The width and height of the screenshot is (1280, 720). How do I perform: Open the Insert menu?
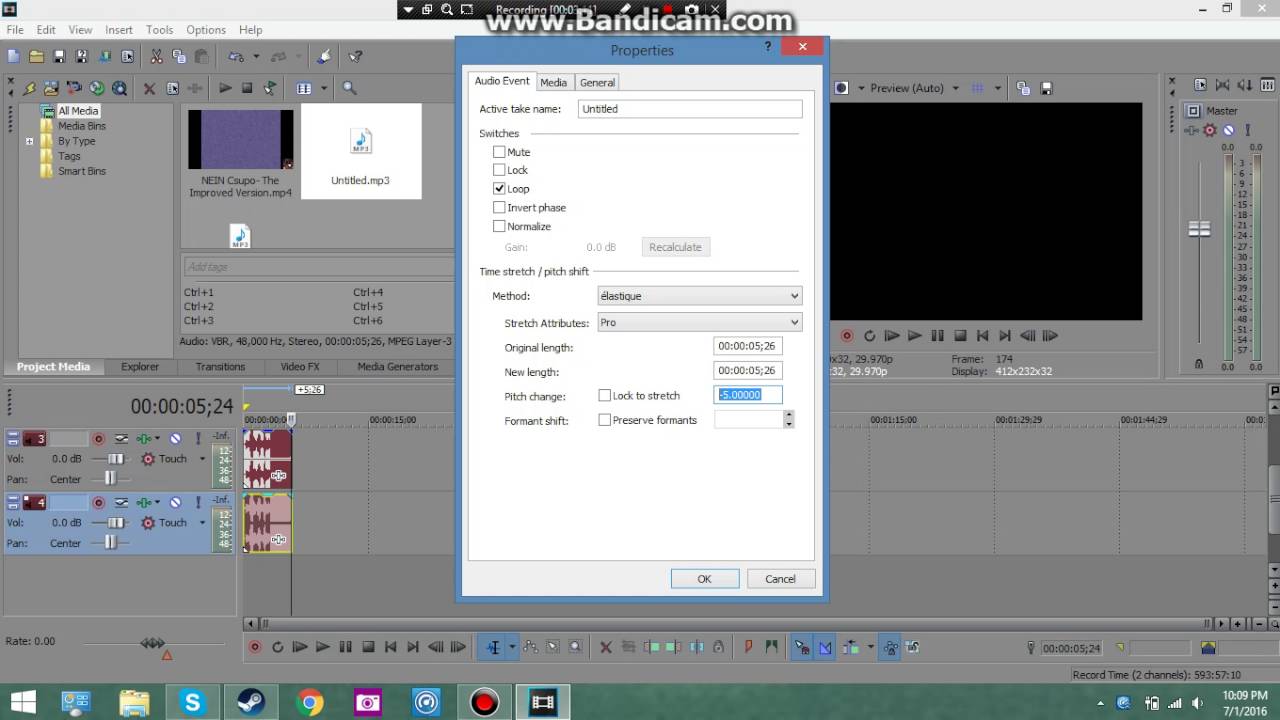[x=119, y=30]
